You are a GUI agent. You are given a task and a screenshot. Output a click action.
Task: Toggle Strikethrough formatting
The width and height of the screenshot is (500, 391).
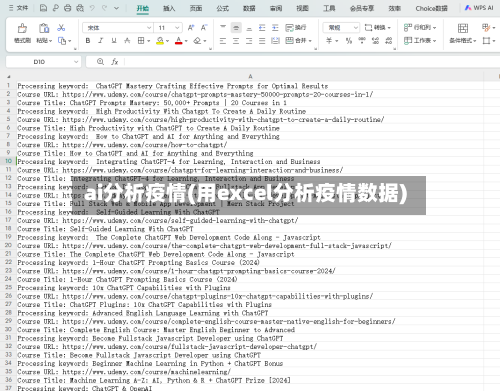127,41
